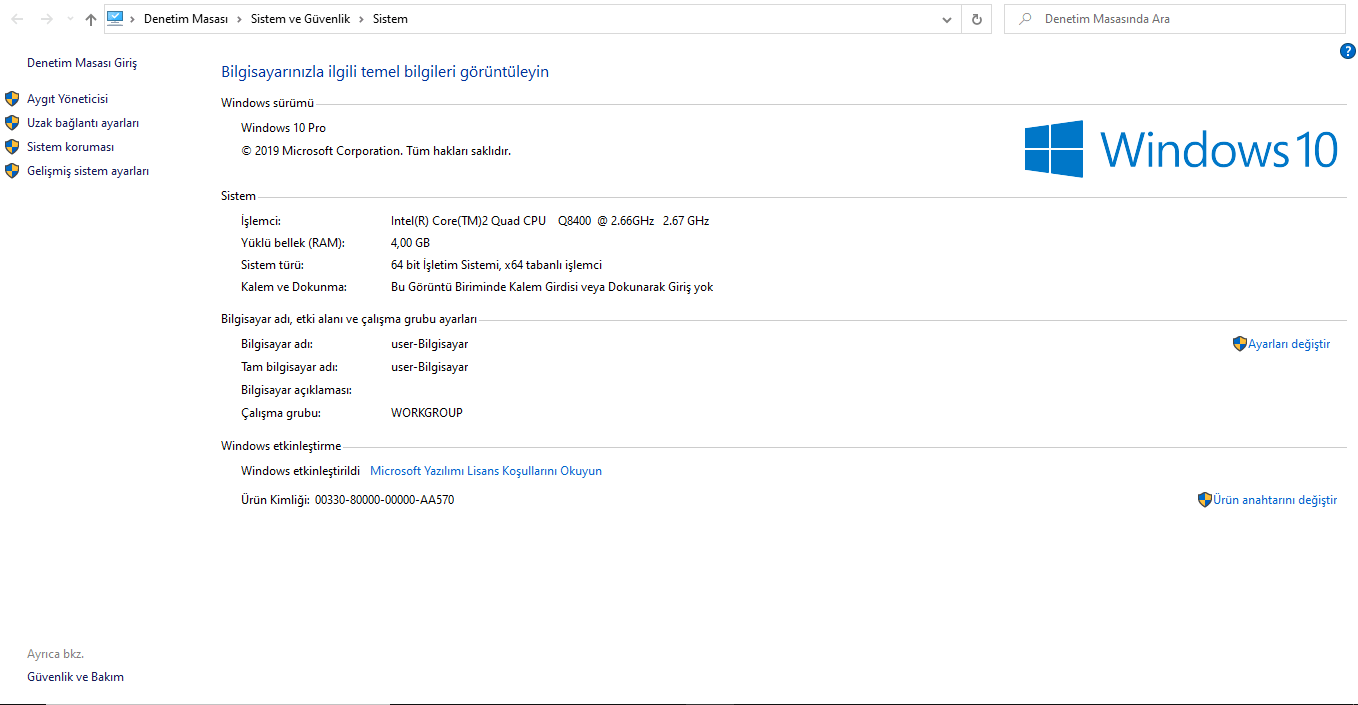
Task: Open Gelişmiş sistem ayarları
Action: (88, 171)
